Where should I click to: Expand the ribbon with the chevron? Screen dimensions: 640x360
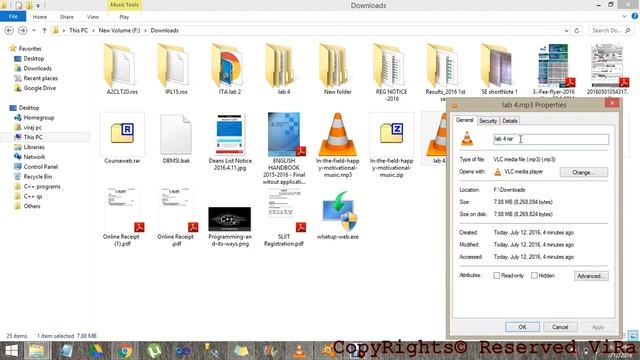pos(624,16)
